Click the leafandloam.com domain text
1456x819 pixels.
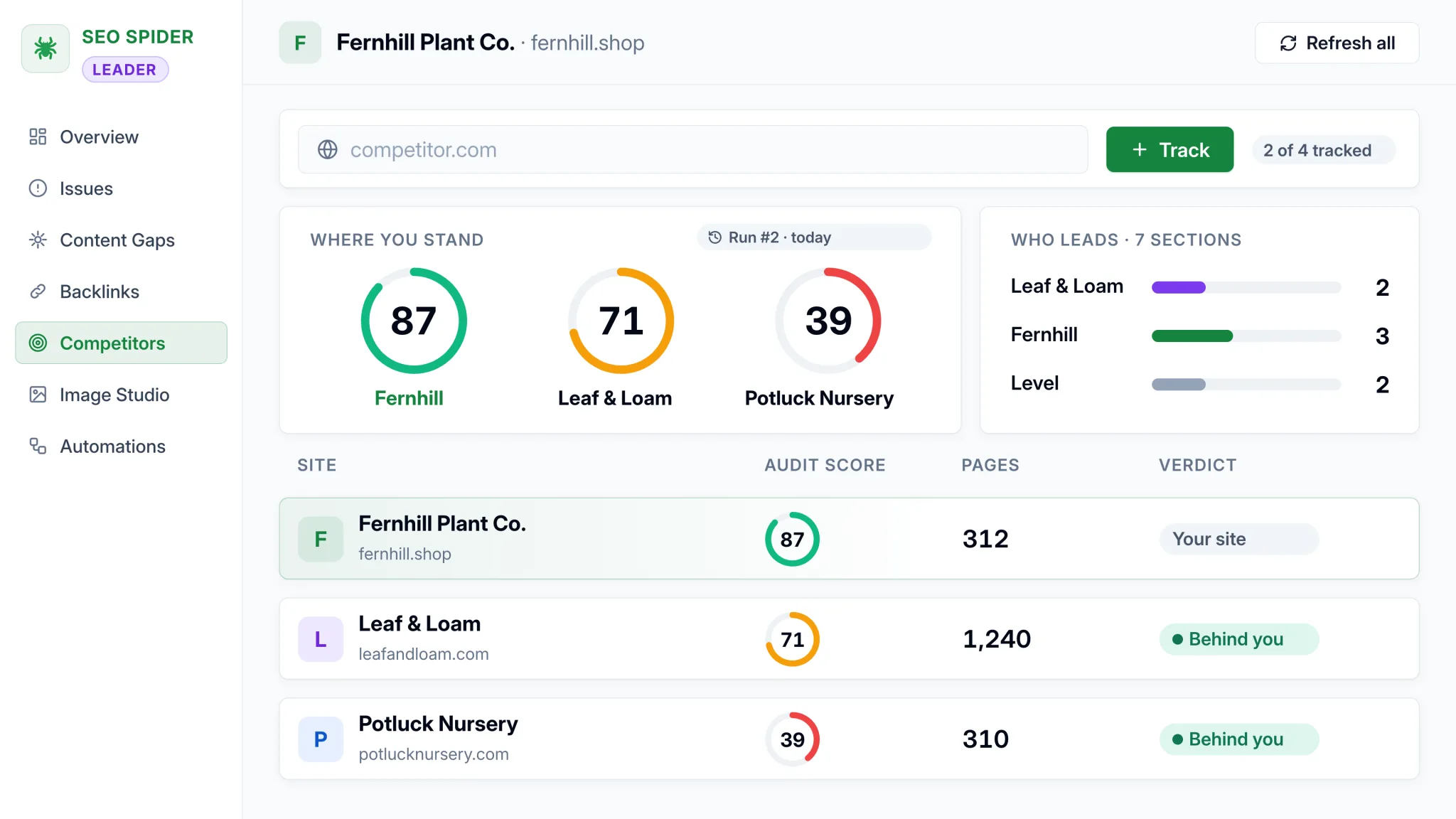tap(424, 654)
